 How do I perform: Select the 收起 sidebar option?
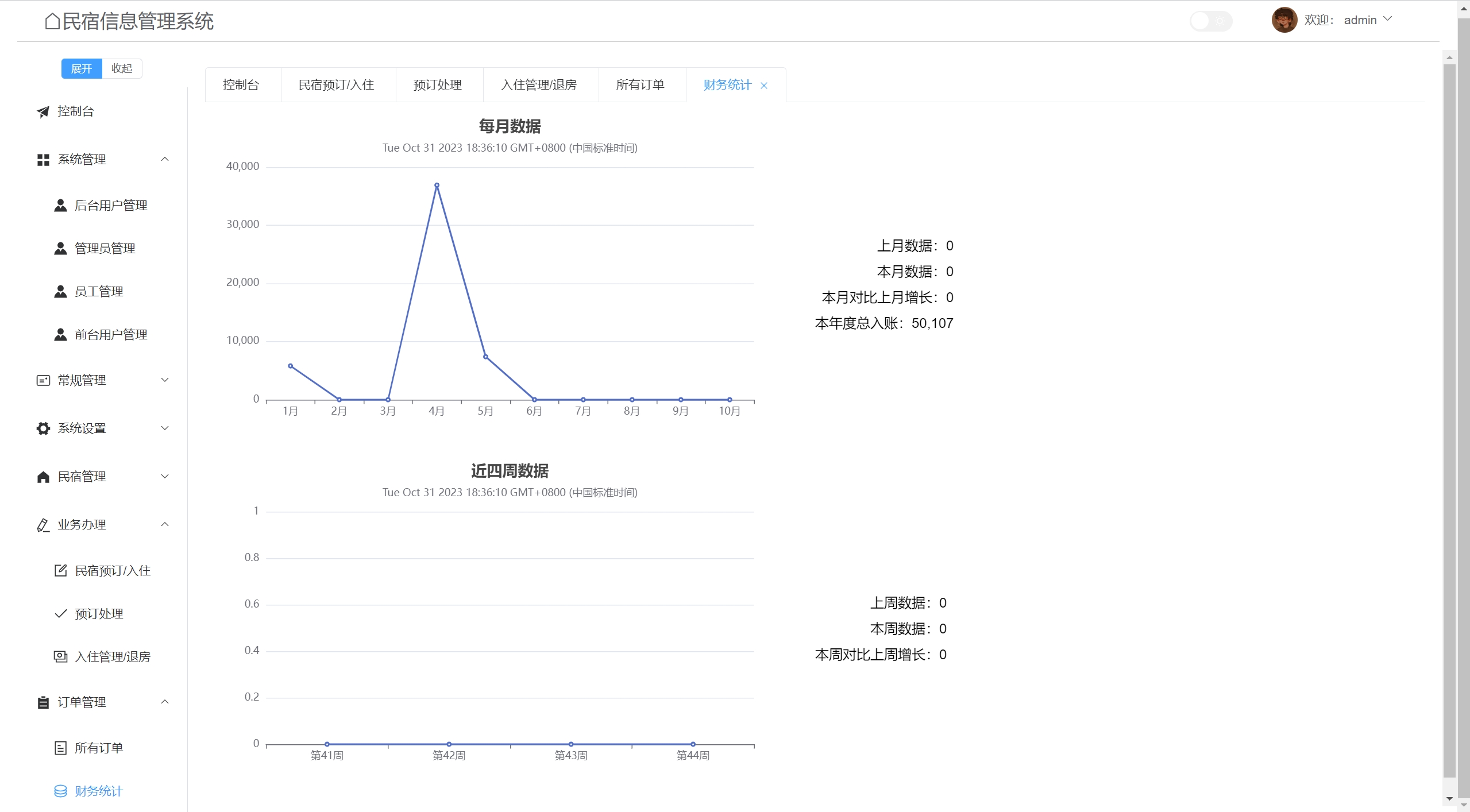pyautogui.click(x=122, y=68)
